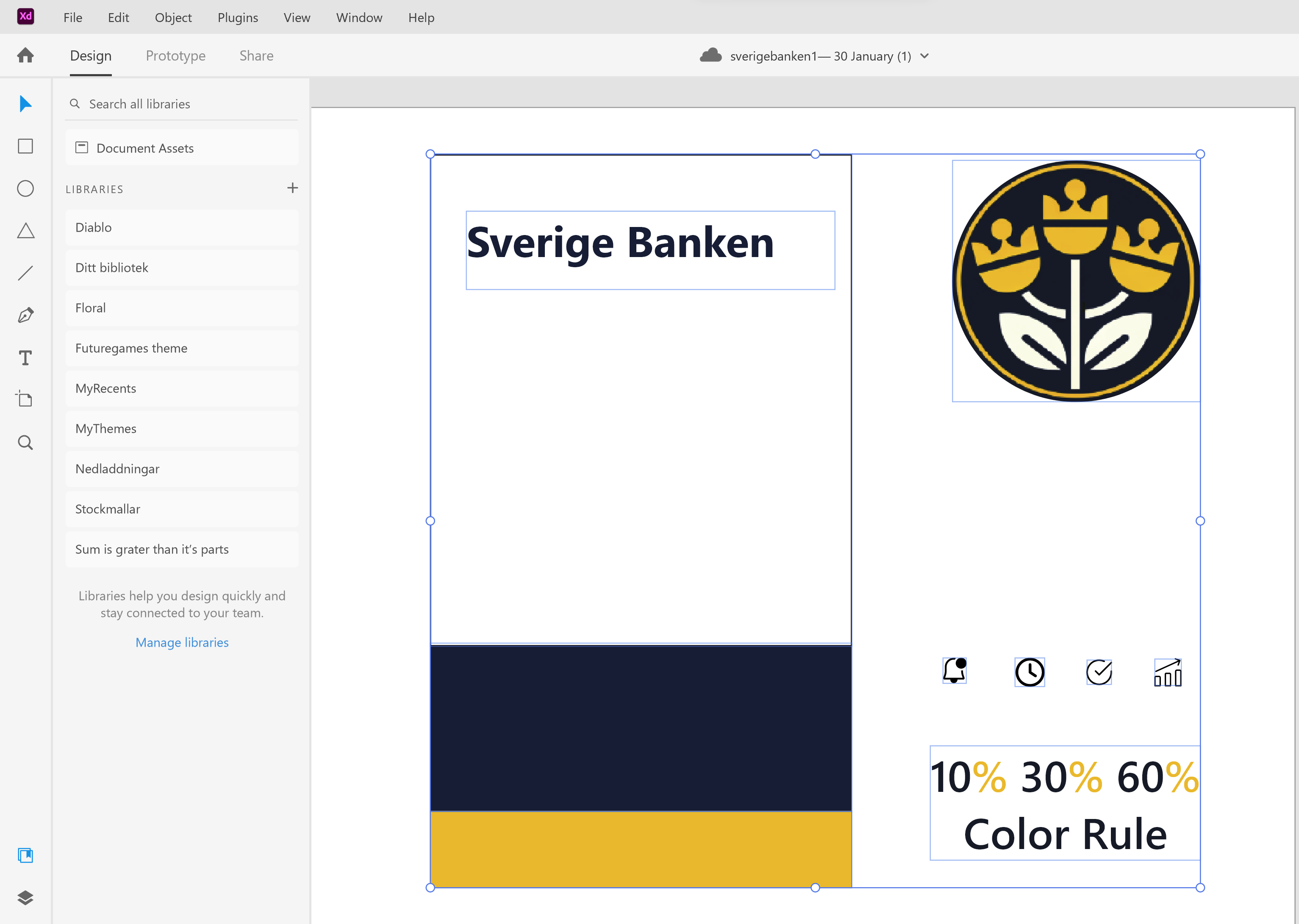Select the clock icon on canvas
This screenshot has height=924, width=1299.
1030,672
